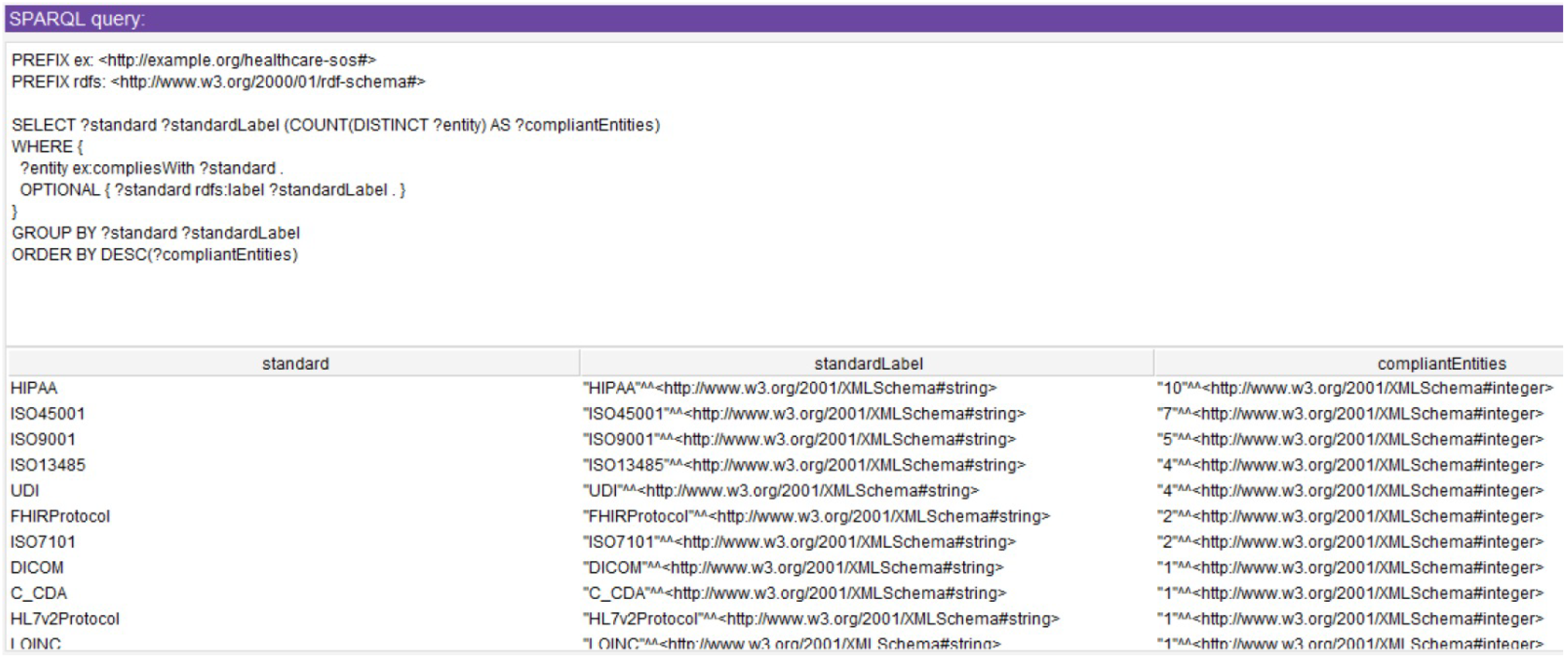Select the ISO45001 standard cell
Image resolution: width=1568 pixels, height=660 pixels.
[x=47, y=413]
